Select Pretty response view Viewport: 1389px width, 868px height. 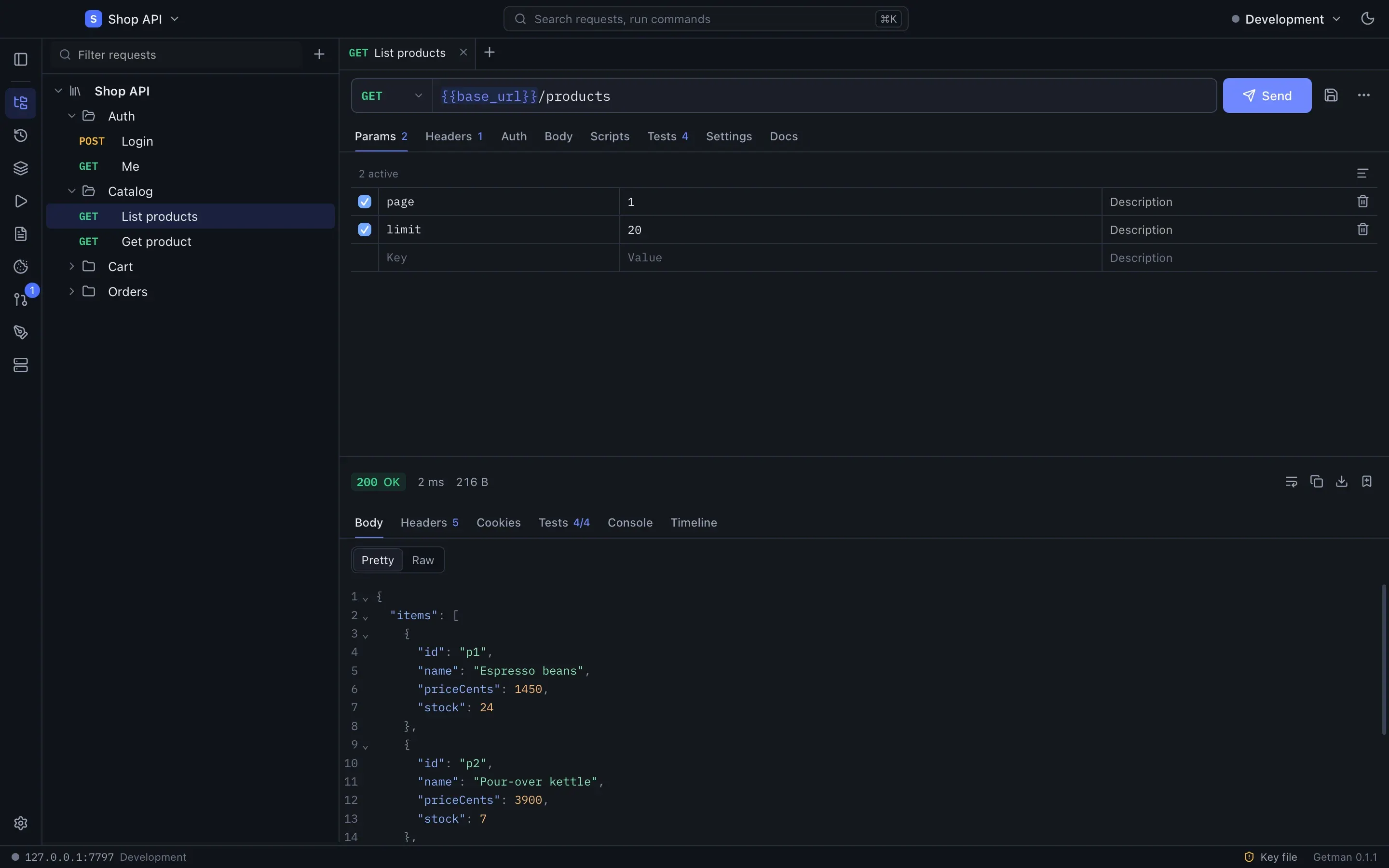[378, 560]
